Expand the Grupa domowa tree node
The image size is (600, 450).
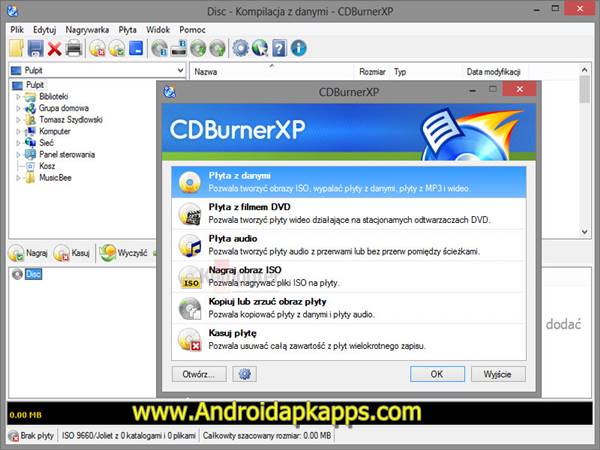(18, 108)
